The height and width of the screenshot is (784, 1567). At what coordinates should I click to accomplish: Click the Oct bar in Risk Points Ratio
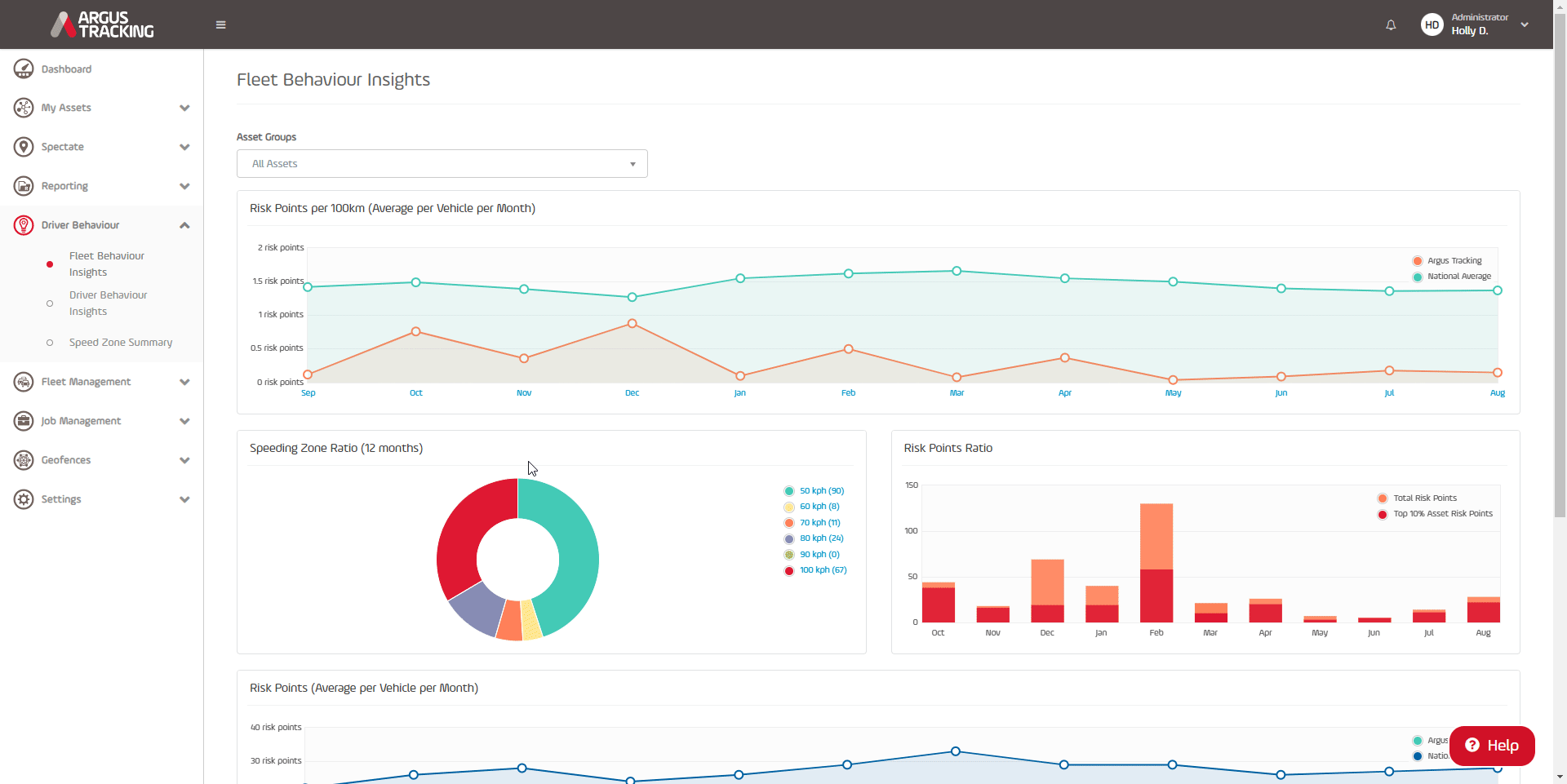click(x=939, y=602)
